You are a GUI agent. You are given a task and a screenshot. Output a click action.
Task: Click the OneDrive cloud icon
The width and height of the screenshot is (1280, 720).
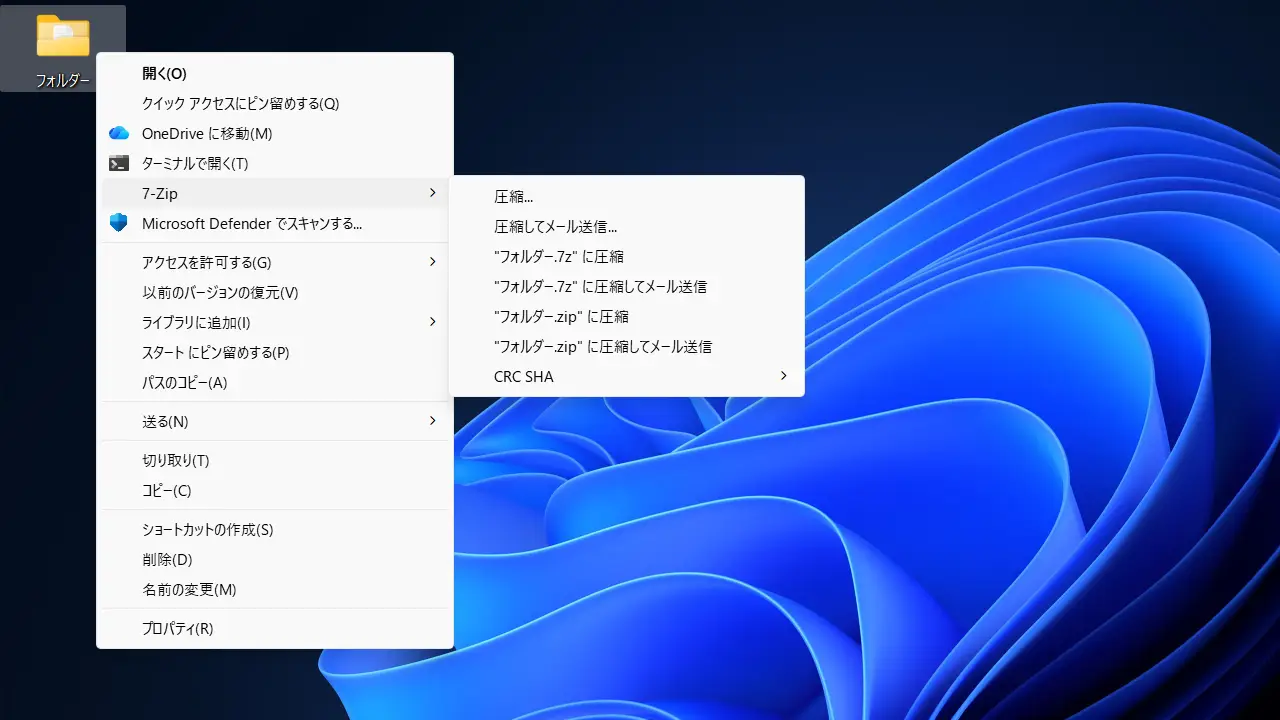(119, 133)
